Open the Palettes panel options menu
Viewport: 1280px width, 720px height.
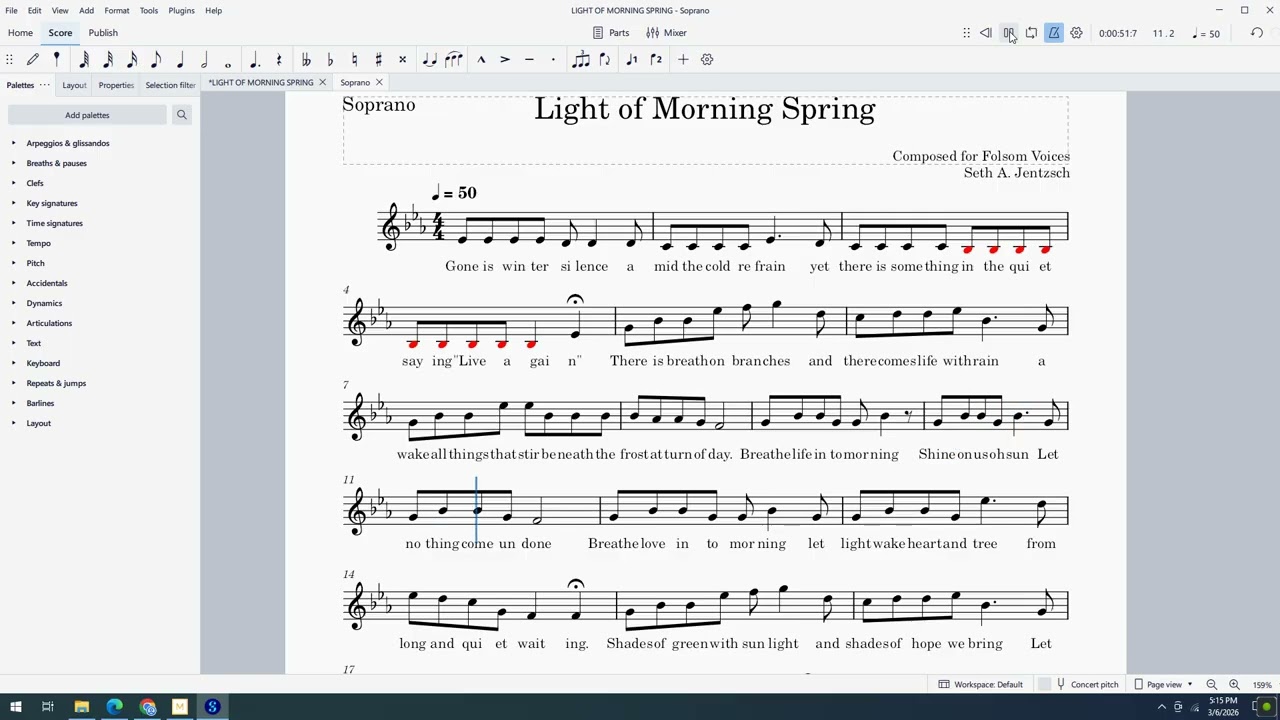[x=45, y=85]
